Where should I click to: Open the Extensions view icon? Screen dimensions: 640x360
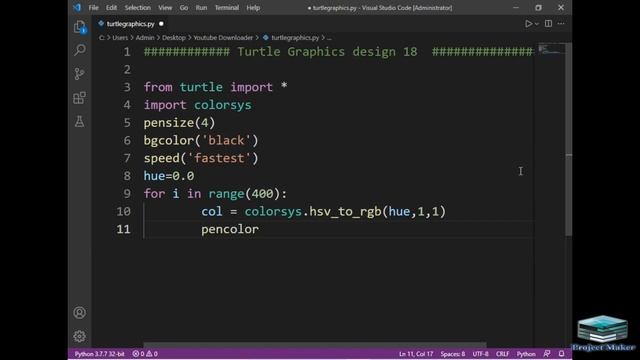(x=80, y=98)
